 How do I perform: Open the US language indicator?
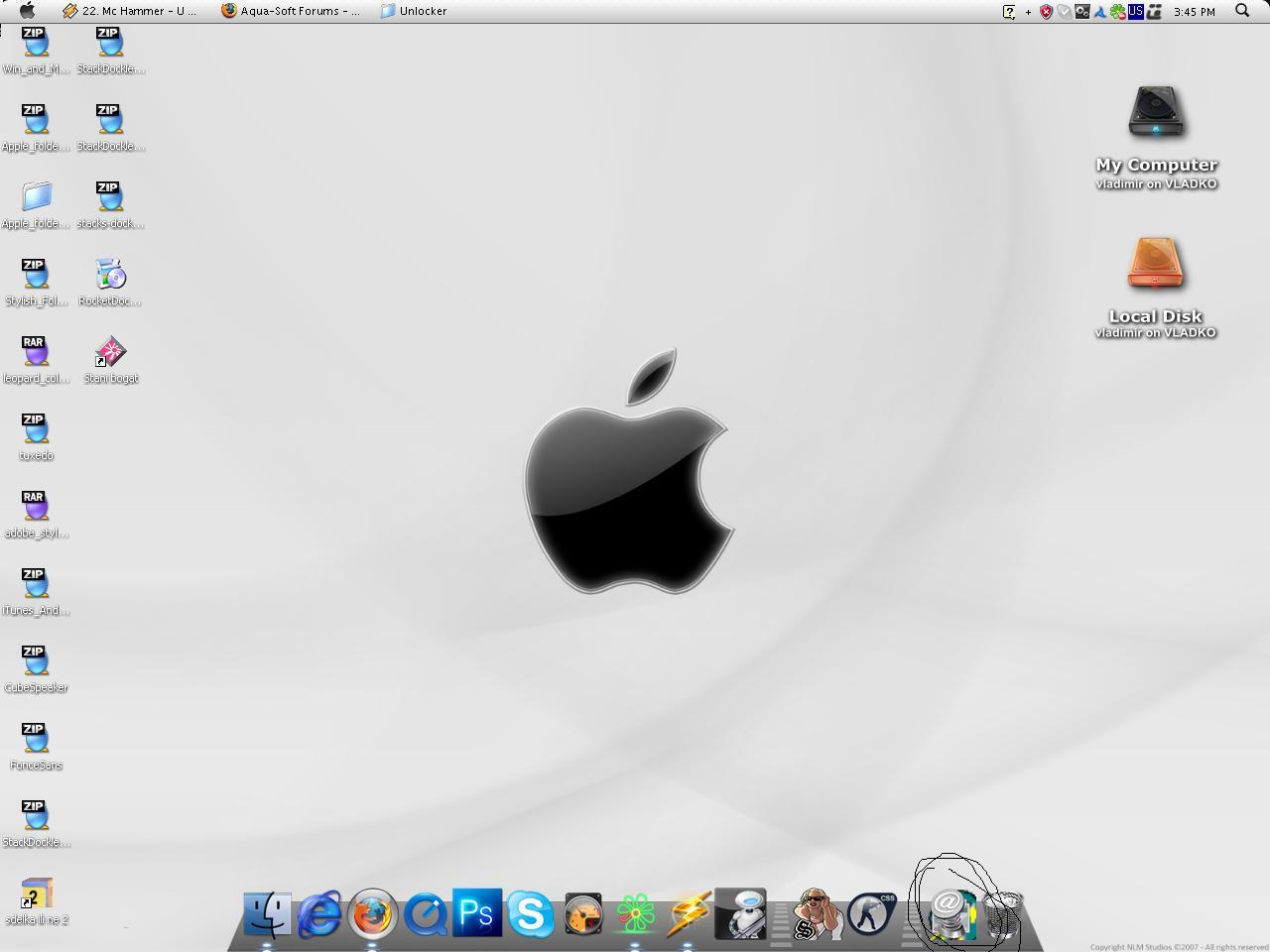(x=1135, y=11)
